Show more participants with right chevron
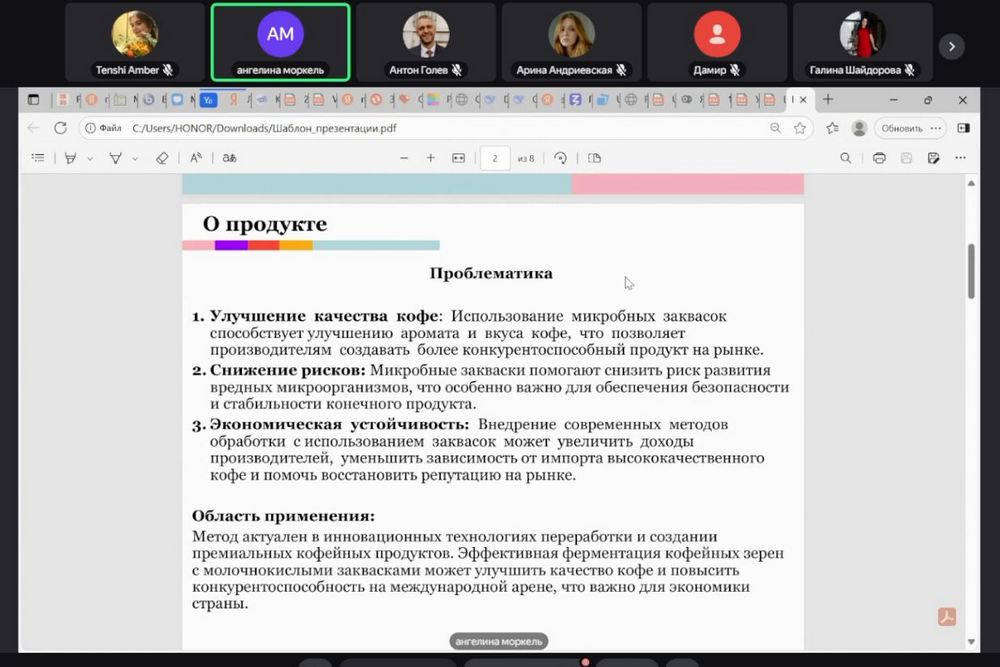The height and width of the screenshot is (667, 1000). (x=951, y=45)
